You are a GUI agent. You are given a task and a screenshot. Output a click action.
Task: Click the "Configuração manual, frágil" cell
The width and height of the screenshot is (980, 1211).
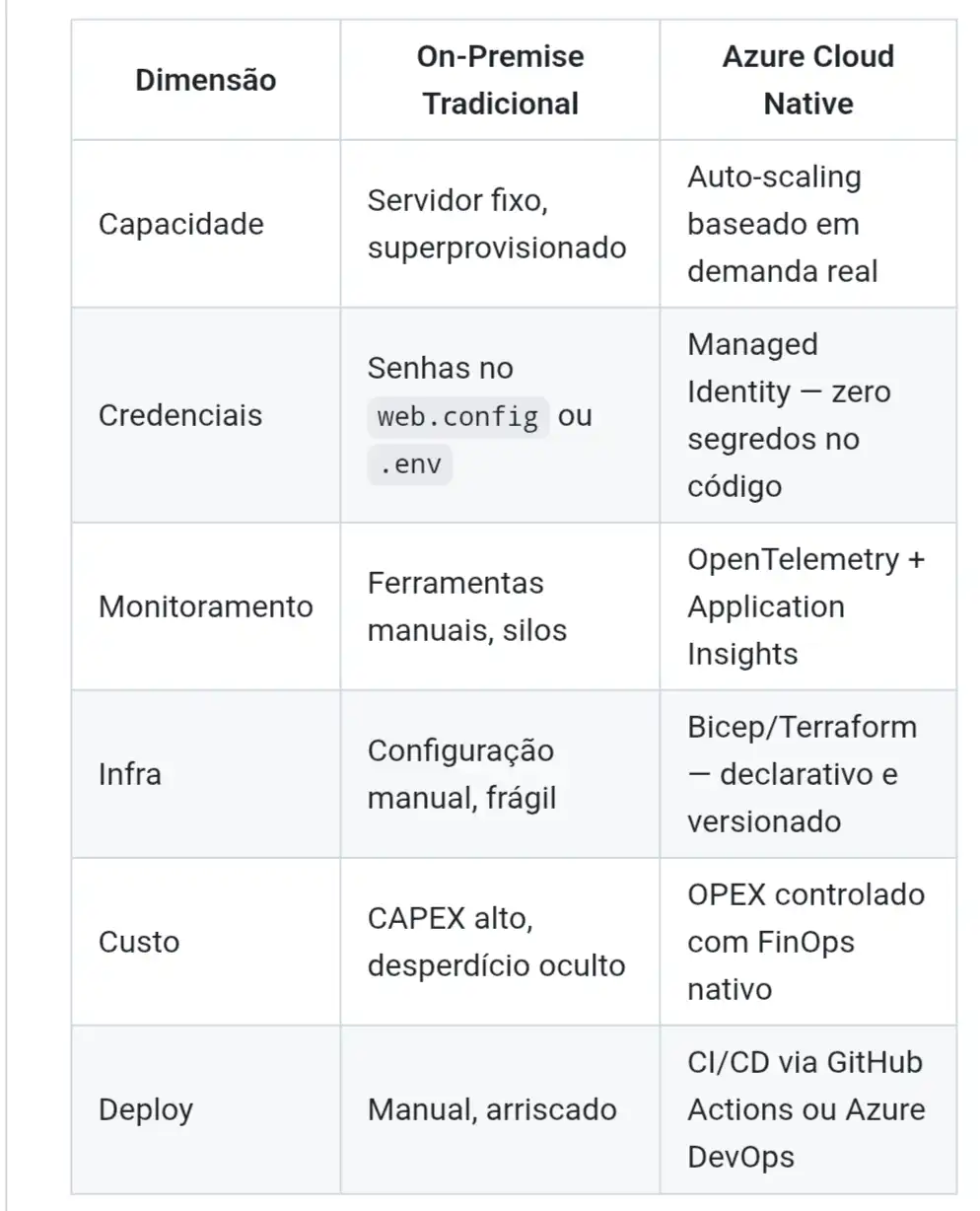click(461, 774)
